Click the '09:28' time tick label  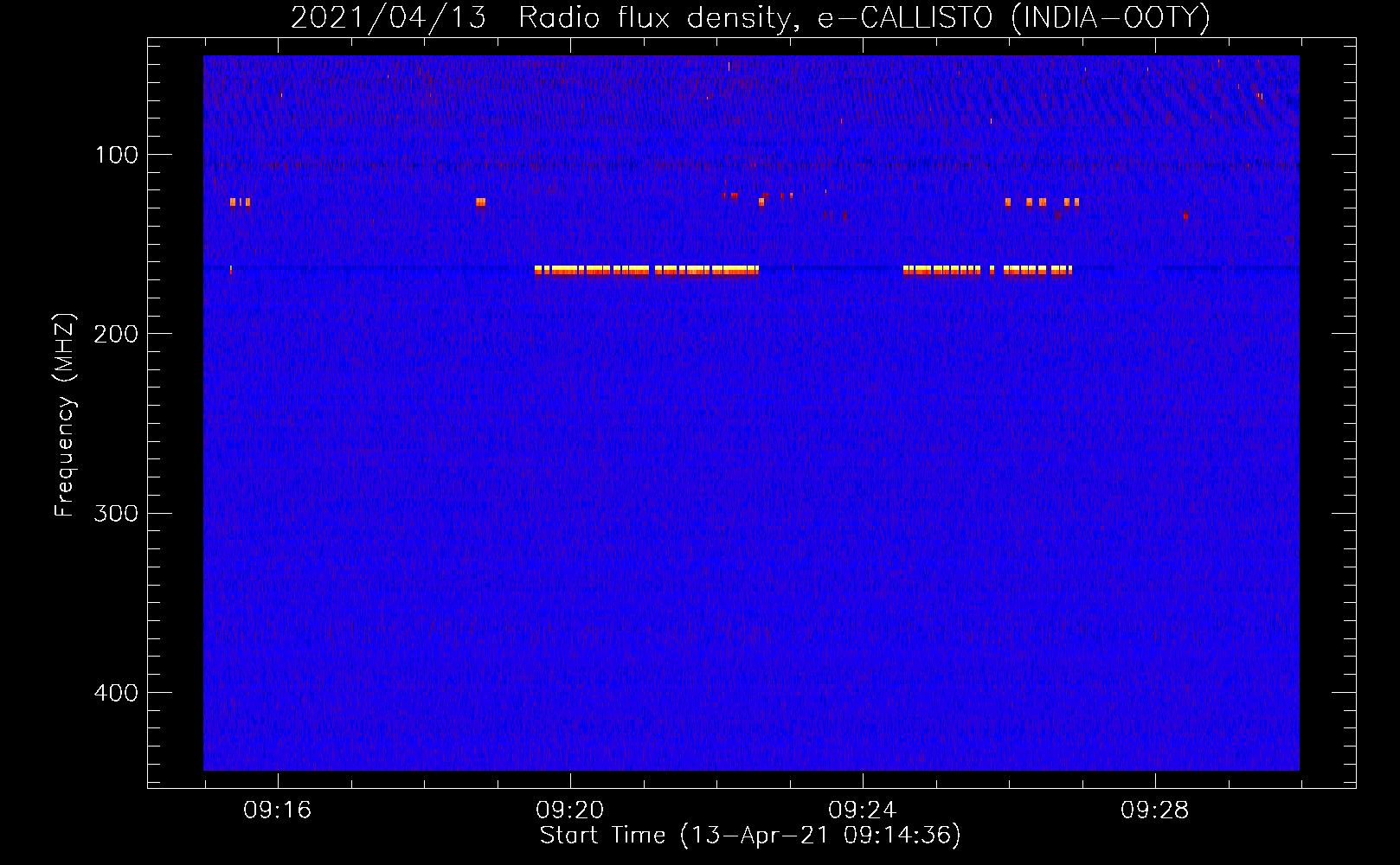(1154, 811)
